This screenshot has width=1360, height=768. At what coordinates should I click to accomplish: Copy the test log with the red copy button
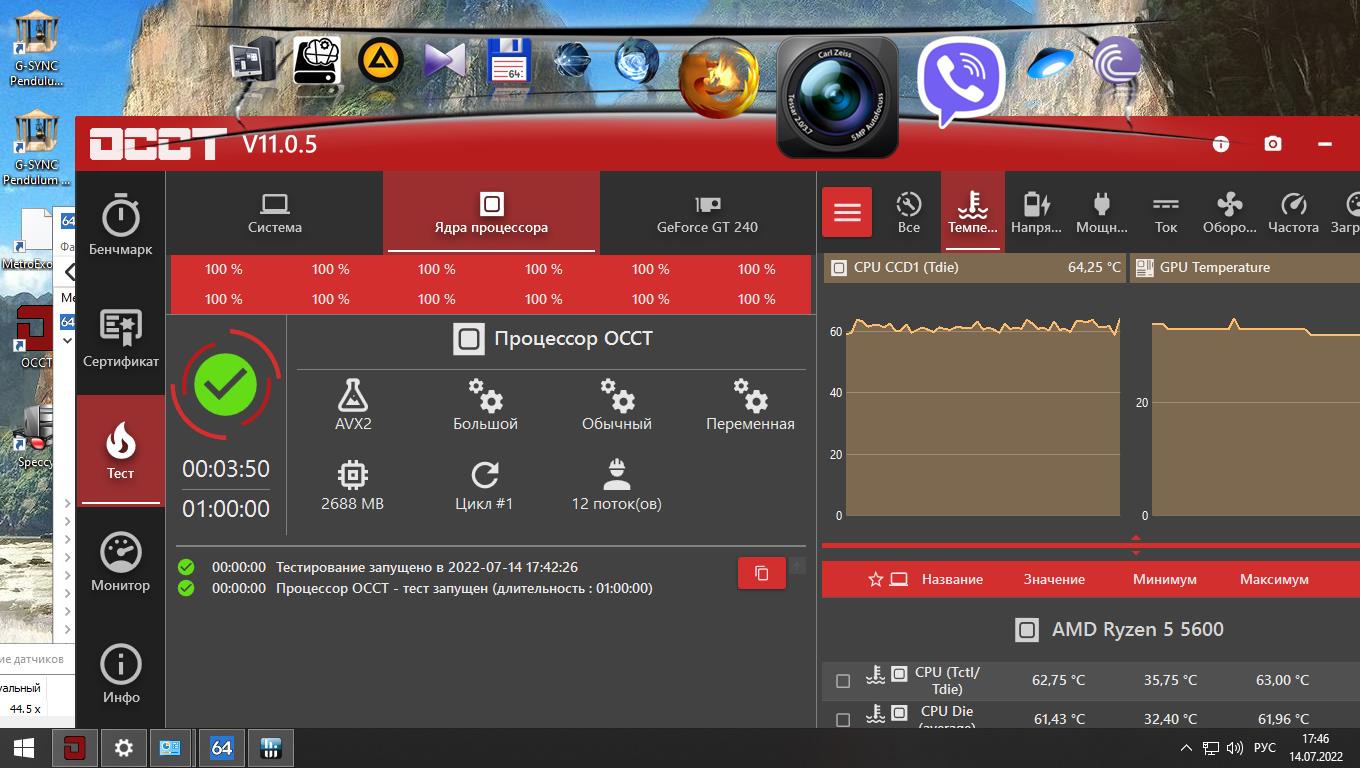[x=762, y=573]
